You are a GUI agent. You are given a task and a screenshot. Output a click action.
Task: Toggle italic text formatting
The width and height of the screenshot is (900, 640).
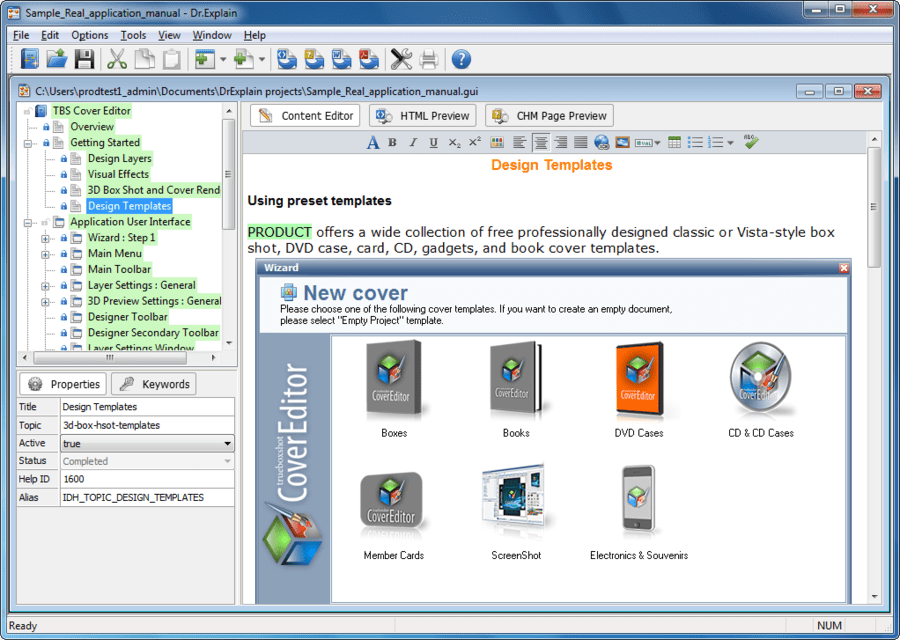[412, 143]
